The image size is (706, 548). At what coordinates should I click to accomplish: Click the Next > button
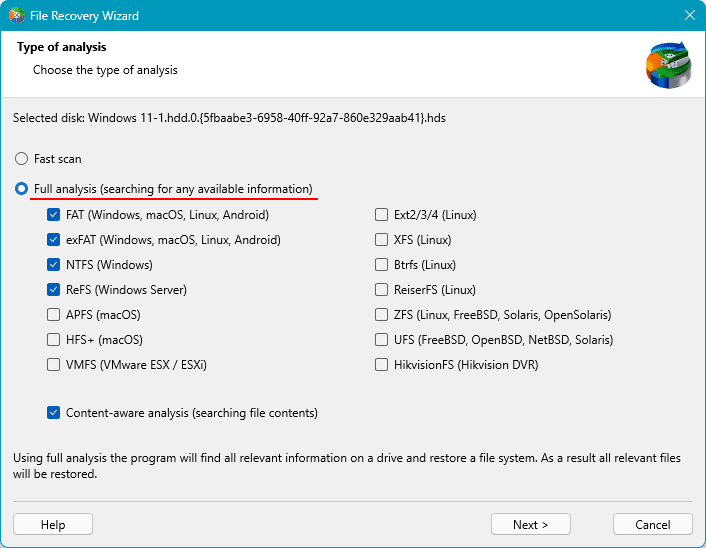click(x=531, y=525)
